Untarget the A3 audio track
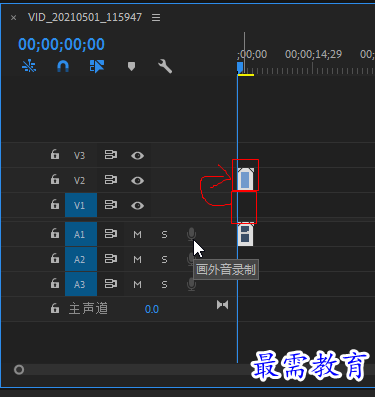375x397 pixels. tap(81, 284)
